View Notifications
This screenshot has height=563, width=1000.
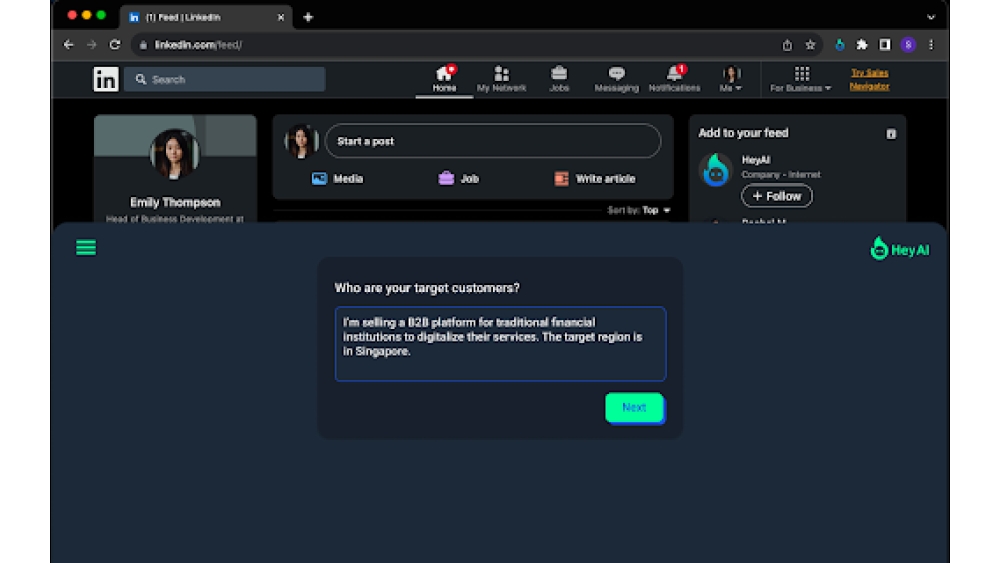[674, 79]
